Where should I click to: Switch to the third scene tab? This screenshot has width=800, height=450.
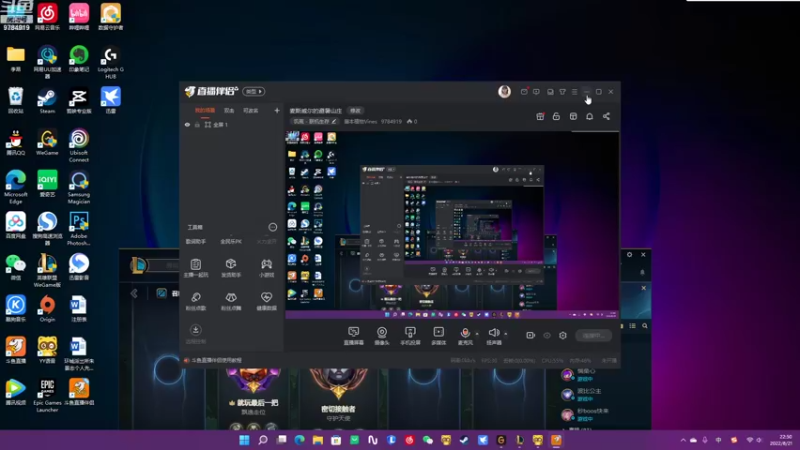[251, 110]
